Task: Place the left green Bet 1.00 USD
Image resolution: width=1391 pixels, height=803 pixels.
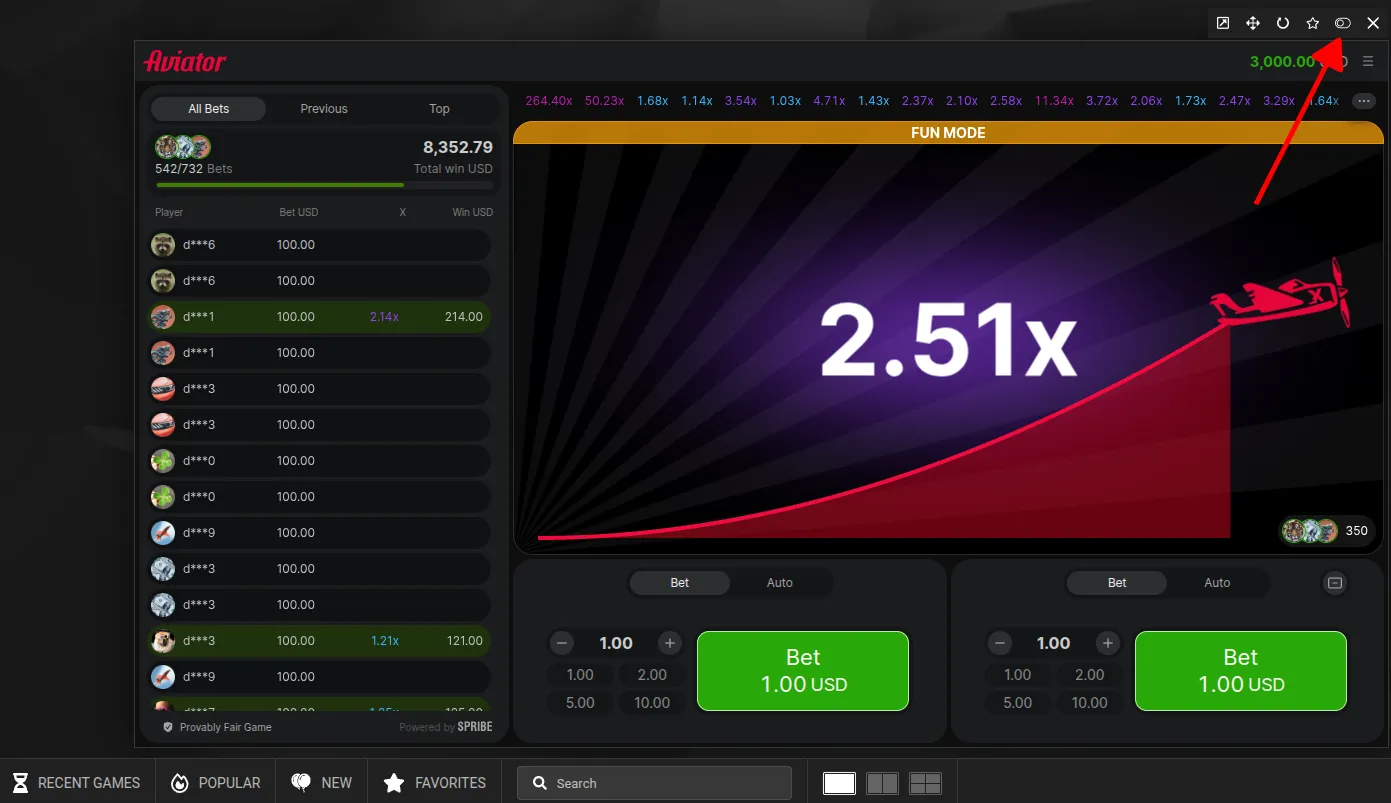Action: coord(802,671)
